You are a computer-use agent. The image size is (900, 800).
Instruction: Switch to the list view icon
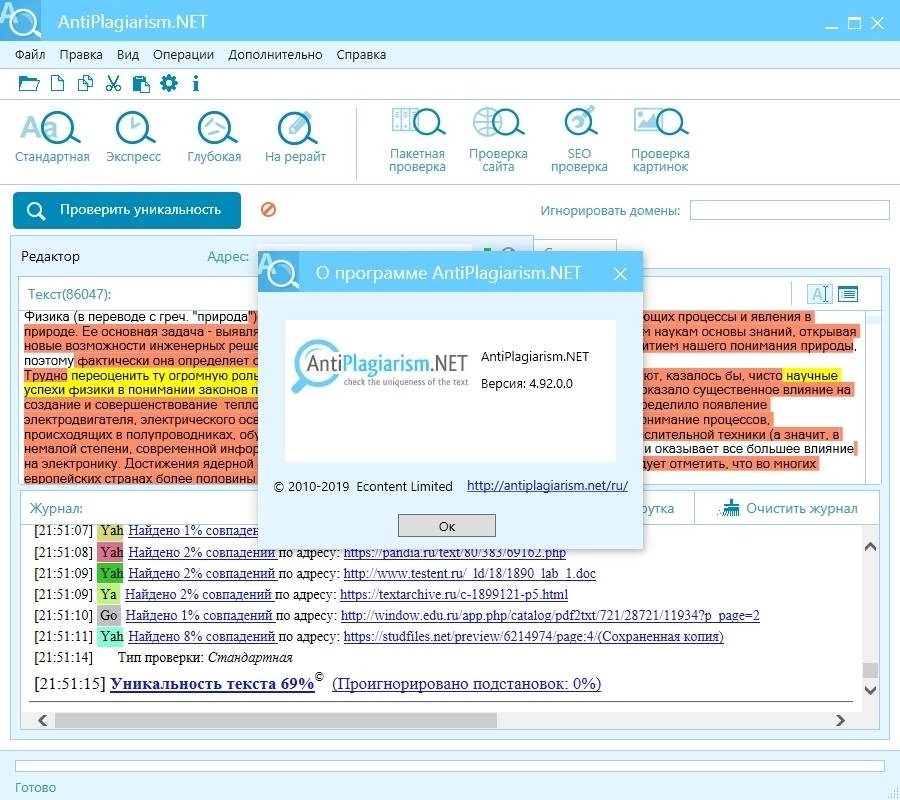tap(848, 294)
